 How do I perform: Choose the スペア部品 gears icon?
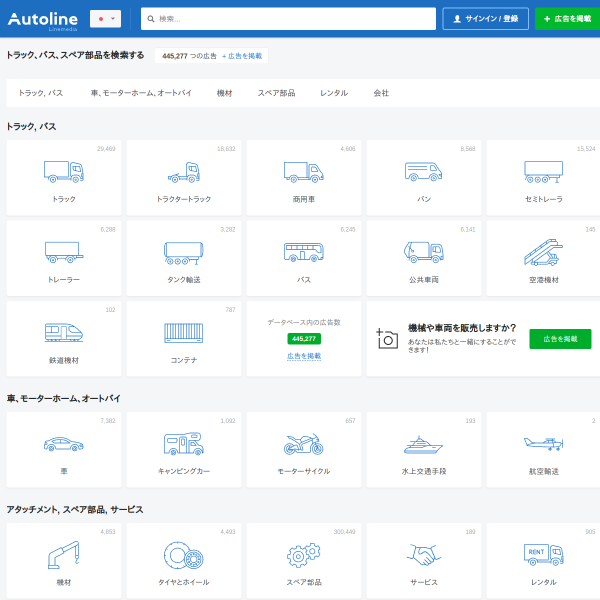pos(303,555)
